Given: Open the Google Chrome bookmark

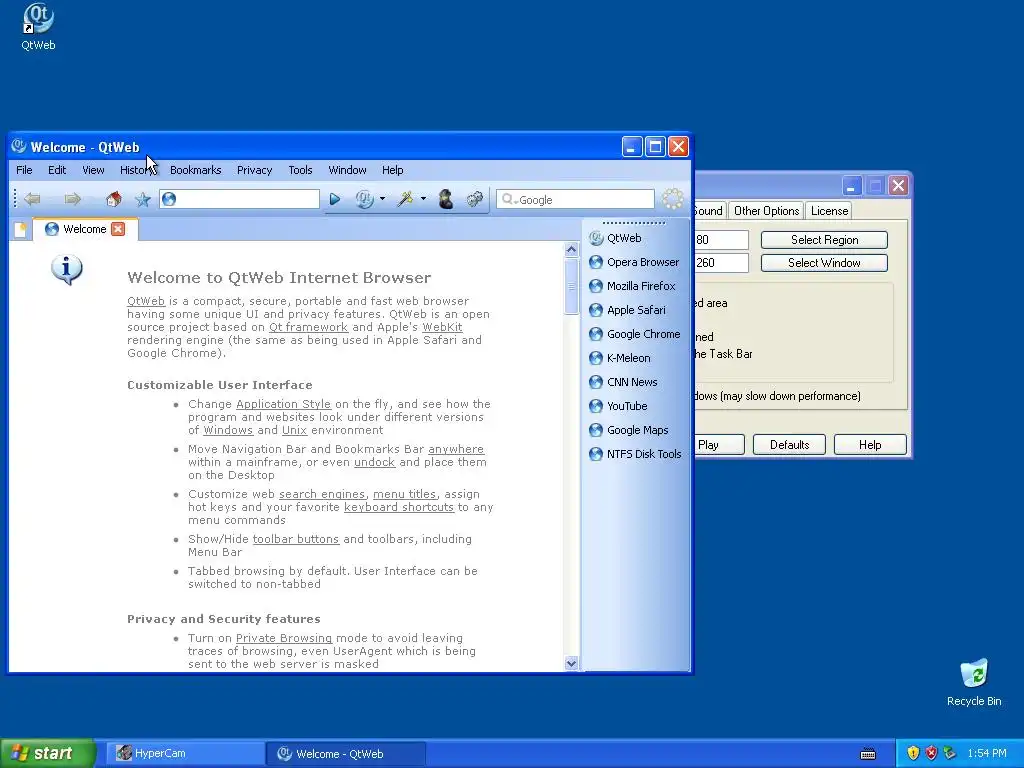Looking at the screenshot, I should pyautogui.click(x=635, y=334).
